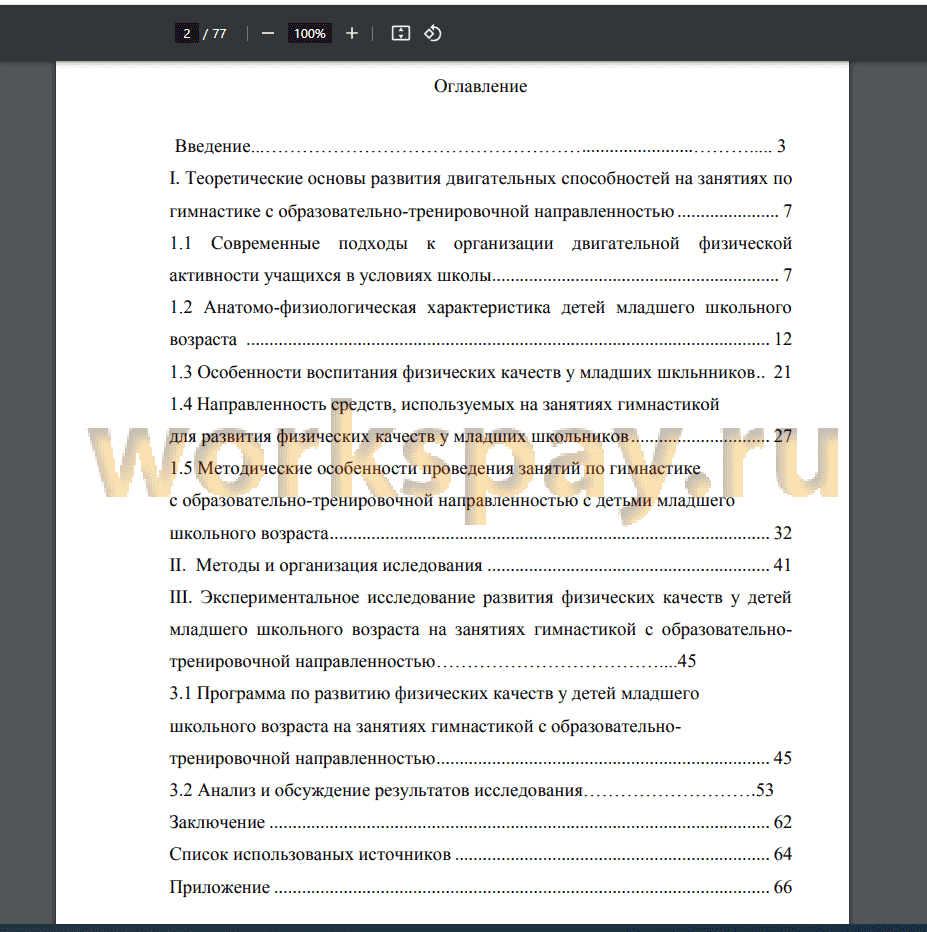Screen dimensions: 927x932
Task: Click the 'Приложение' contents entry
Action: [x=480, y=887]
